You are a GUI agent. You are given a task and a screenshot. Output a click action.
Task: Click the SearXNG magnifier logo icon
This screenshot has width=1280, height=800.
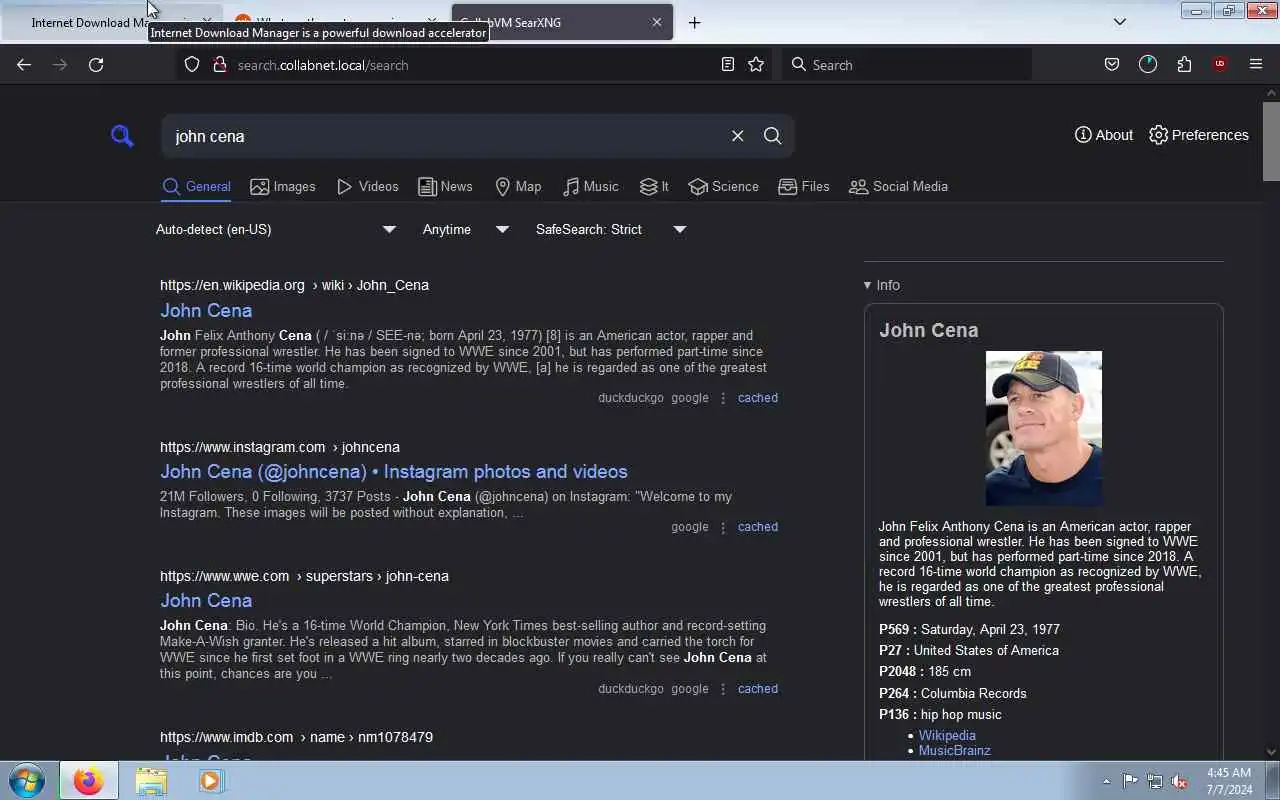(x=122, y=136)
